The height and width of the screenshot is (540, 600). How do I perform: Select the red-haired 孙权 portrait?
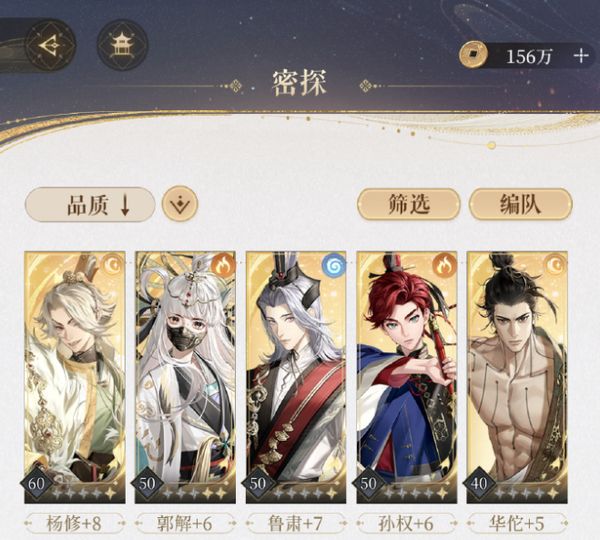click(x=407, y=377)
